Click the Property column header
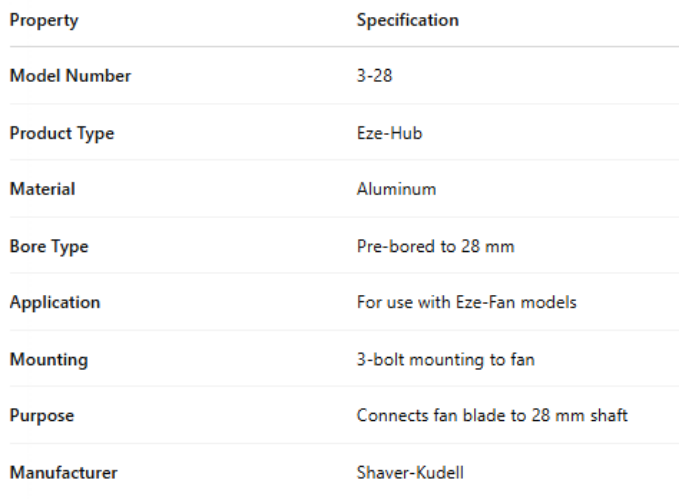 [x=44, y=20]
